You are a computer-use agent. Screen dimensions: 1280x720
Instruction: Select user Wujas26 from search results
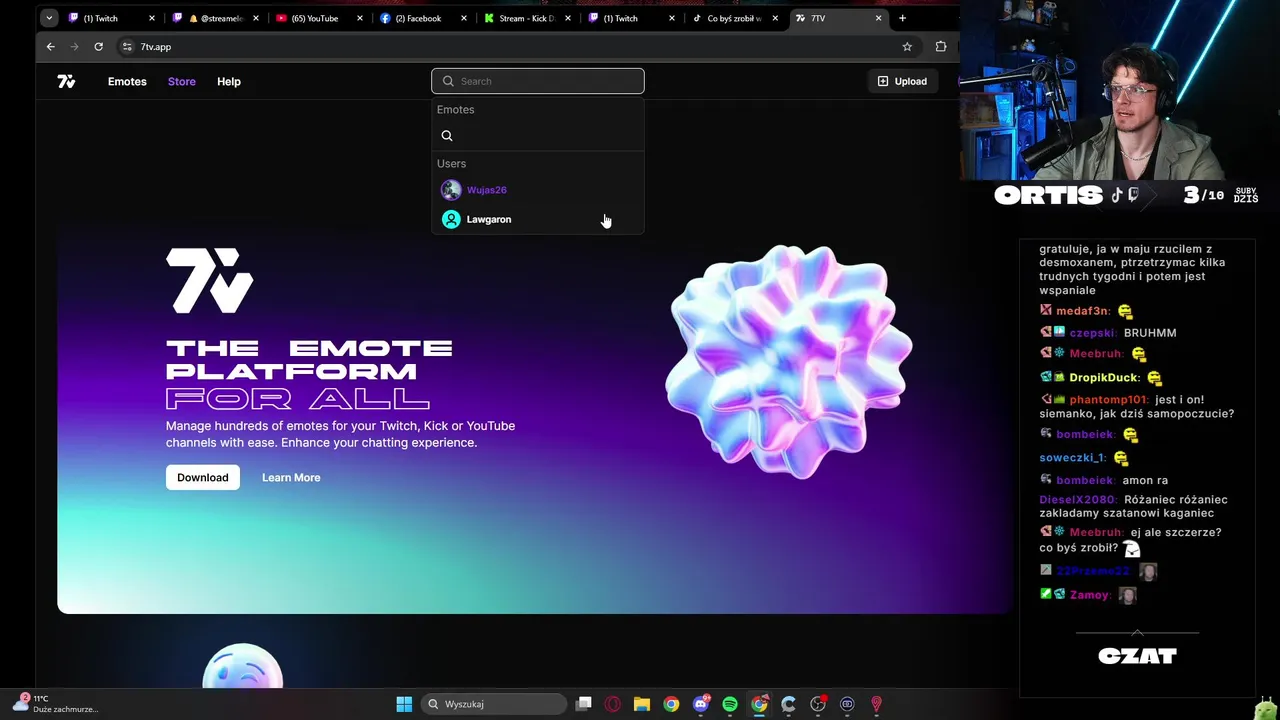[538, 190]
